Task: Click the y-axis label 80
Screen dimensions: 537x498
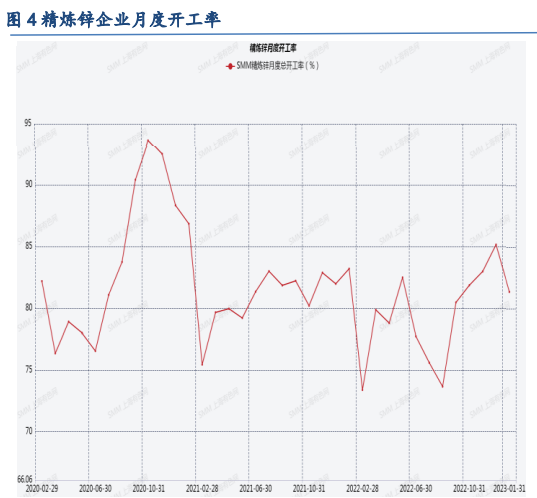Action: click(x=28, y=308)
